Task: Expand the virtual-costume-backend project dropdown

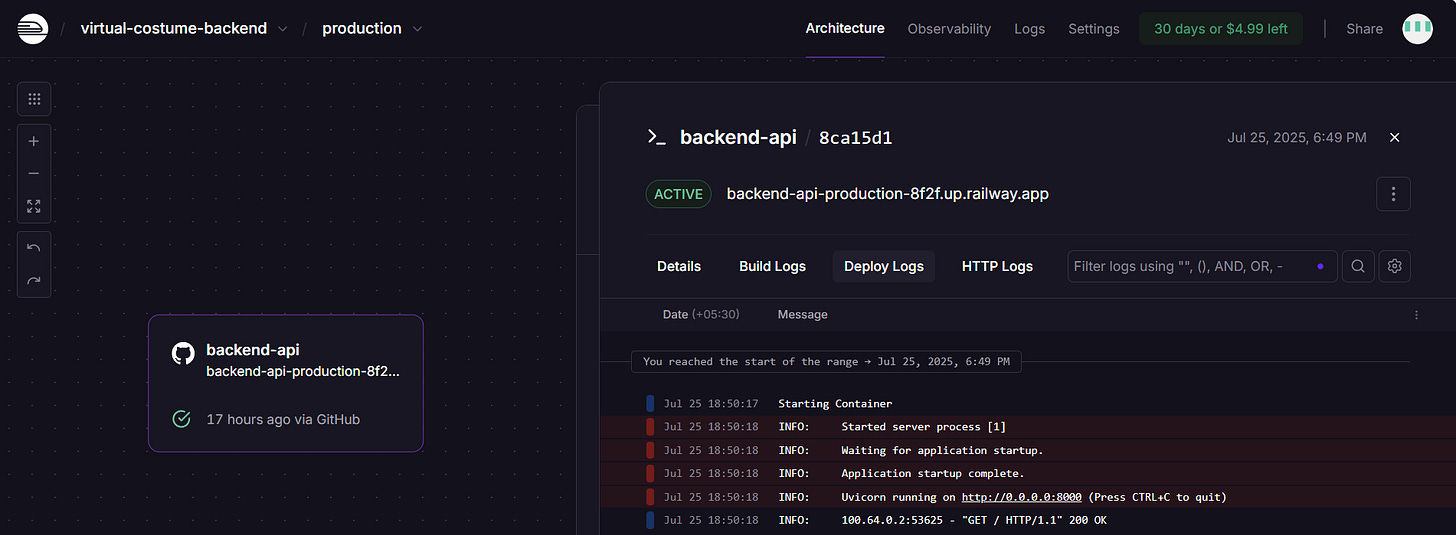Action: click(x=283, y=29)
